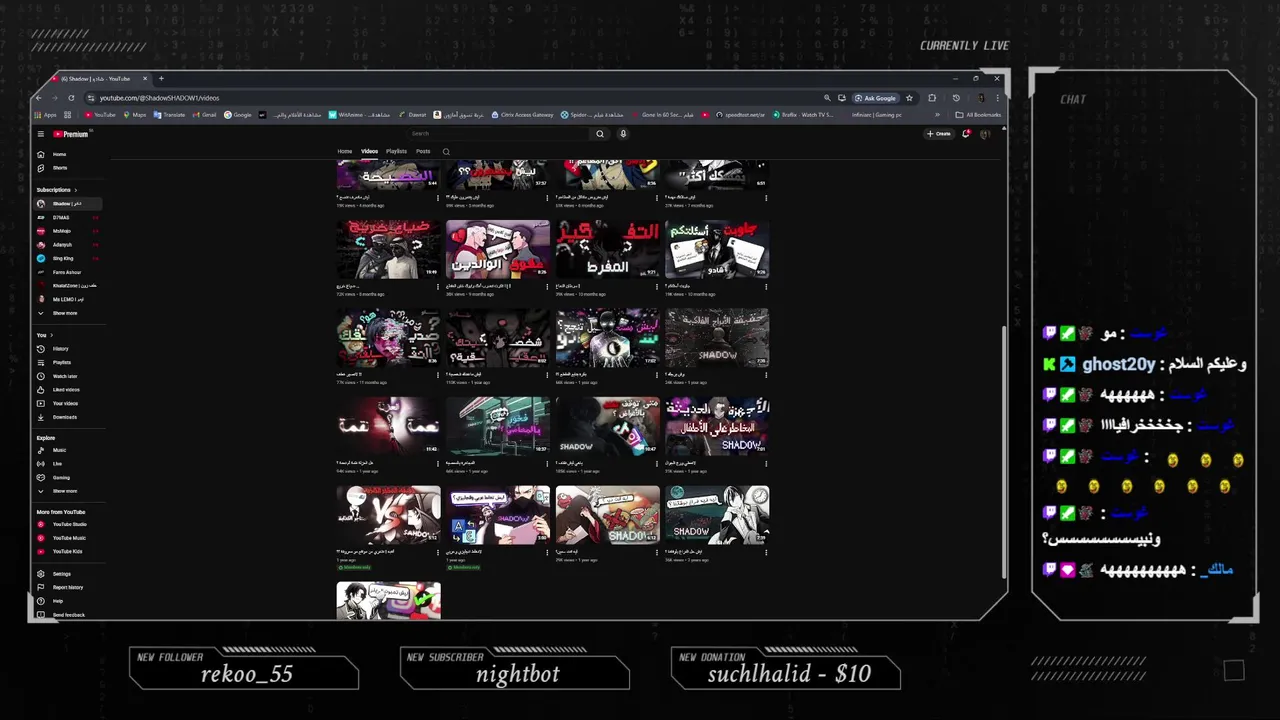Click the channel search magnifier icon
The width and height of the screenshot is (1280, 720).
pos(446,152)
